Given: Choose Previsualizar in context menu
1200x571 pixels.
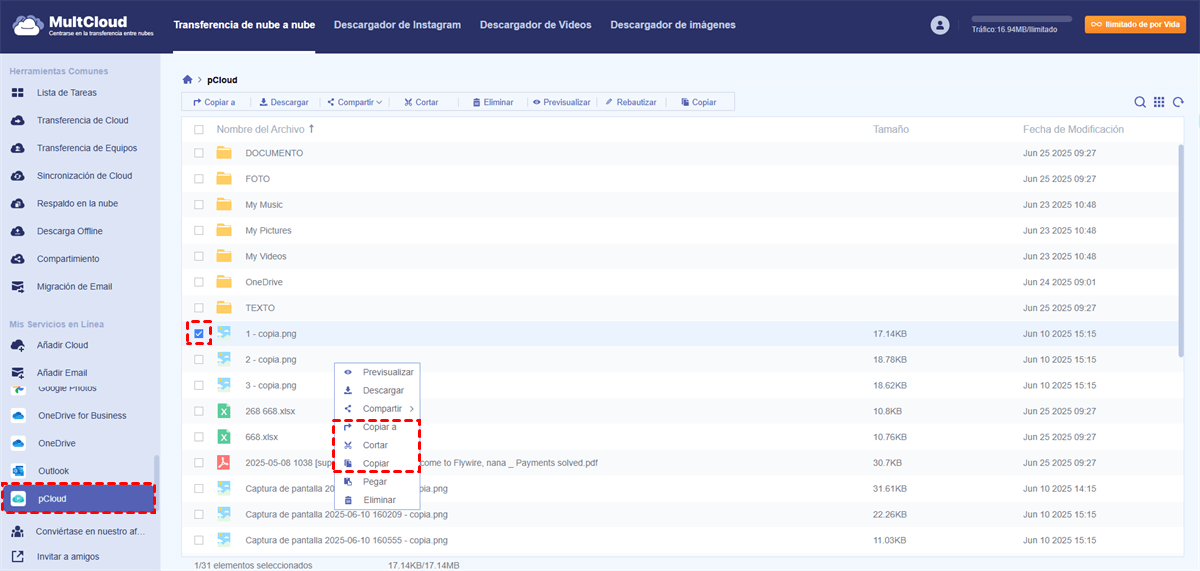Looking at the screenshot, I should (377, 372).
